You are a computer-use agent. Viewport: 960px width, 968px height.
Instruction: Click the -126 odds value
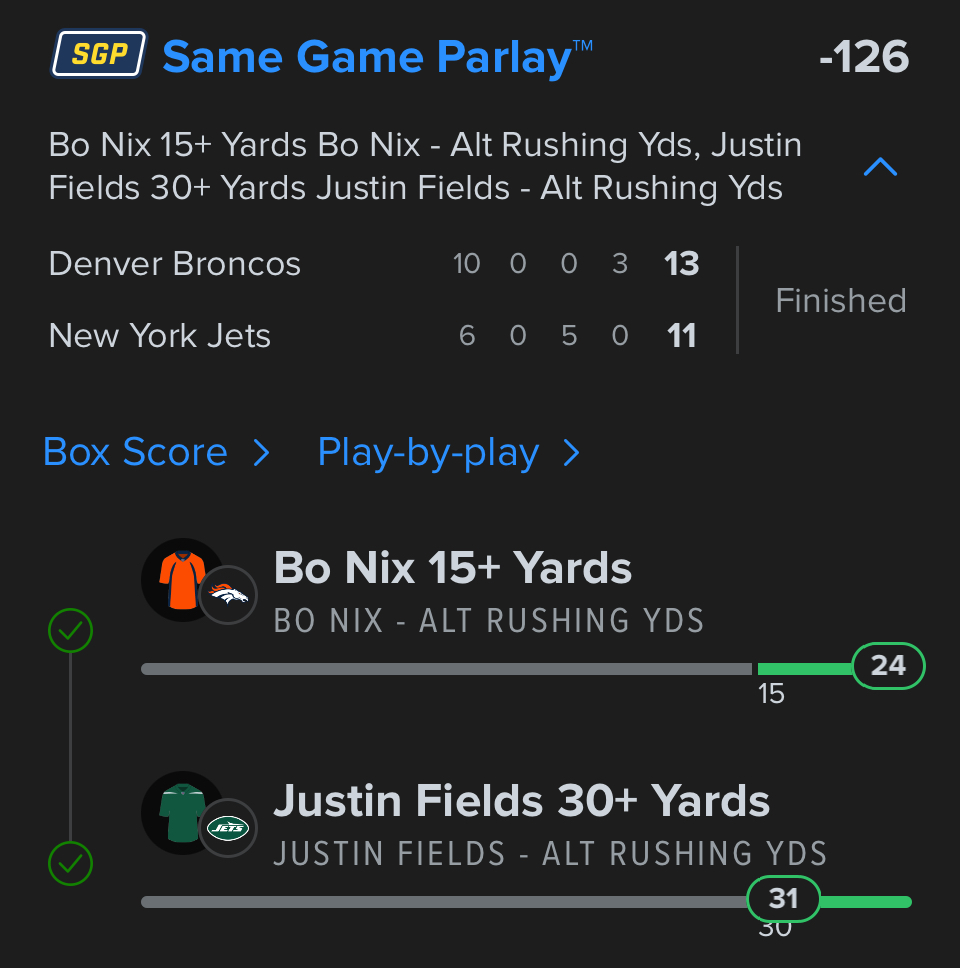[x=863, y=57]
